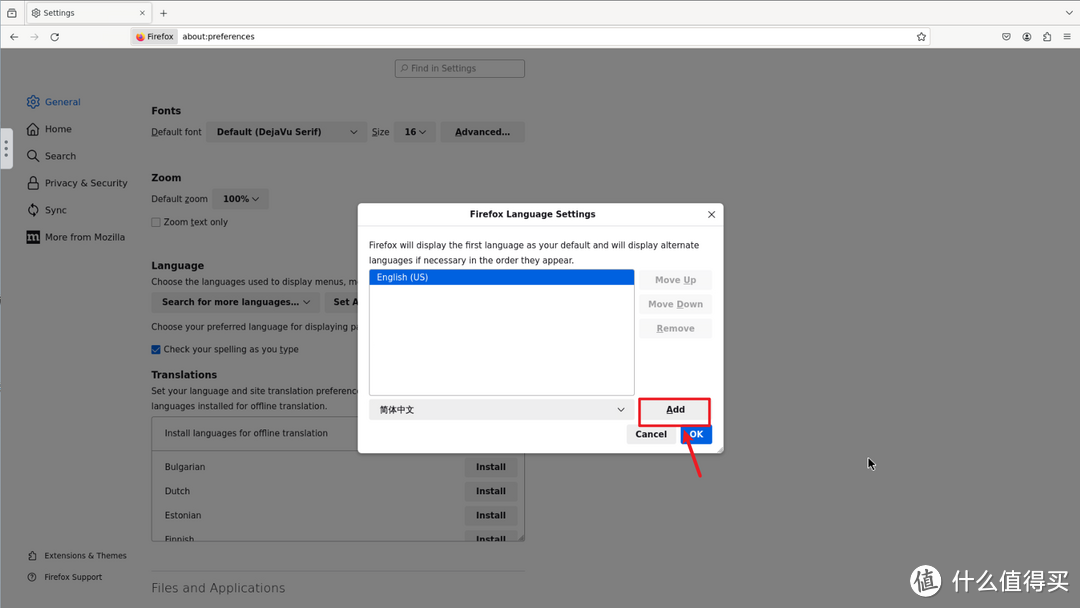Confirm language settings with OK
This screenshot has height=608, width=1080.
click(x=696, y=434)
